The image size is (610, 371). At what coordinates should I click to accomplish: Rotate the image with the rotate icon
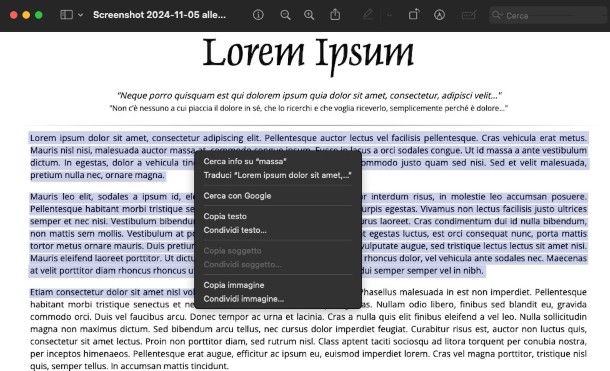point(414,15)
